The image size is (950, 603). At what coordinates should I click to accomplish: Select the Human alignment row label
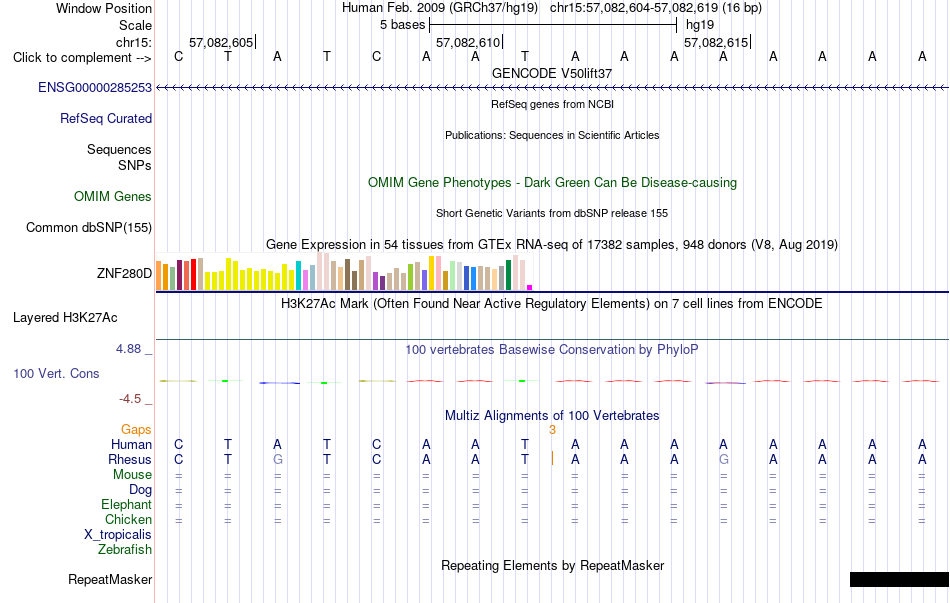pyautogui.click(x=131, y=445)
